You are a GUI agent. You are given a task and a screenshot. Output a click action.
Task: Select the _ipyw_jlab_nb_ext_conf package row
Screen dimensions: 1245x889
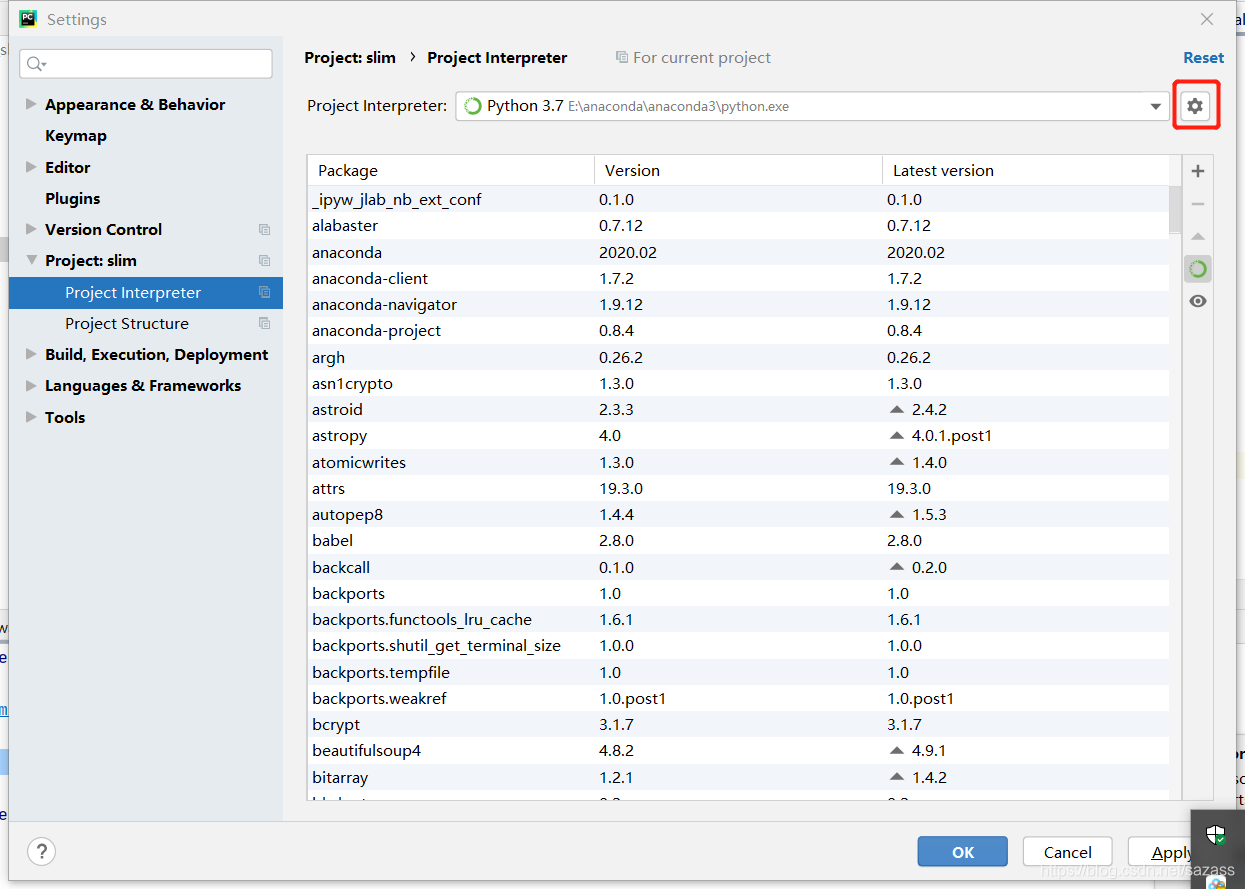[x=738, y=200]
